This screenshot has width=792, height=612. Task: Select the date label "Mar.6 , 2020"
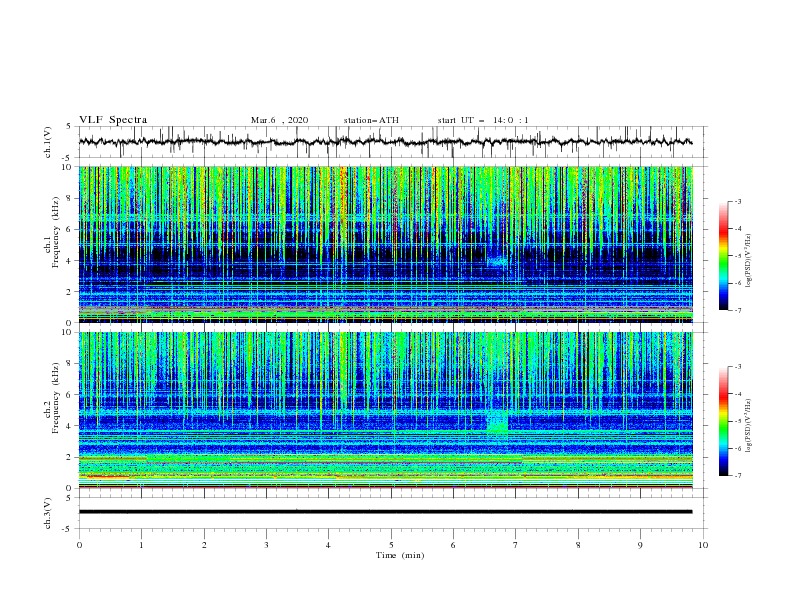279,120
